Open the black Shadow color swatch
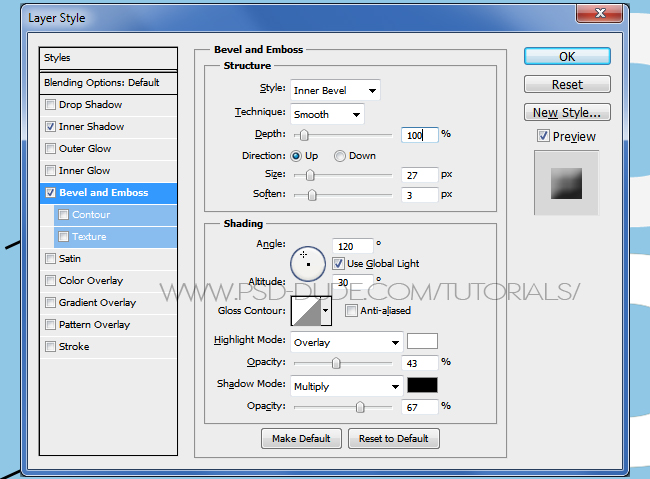 (x=422, y=385)
